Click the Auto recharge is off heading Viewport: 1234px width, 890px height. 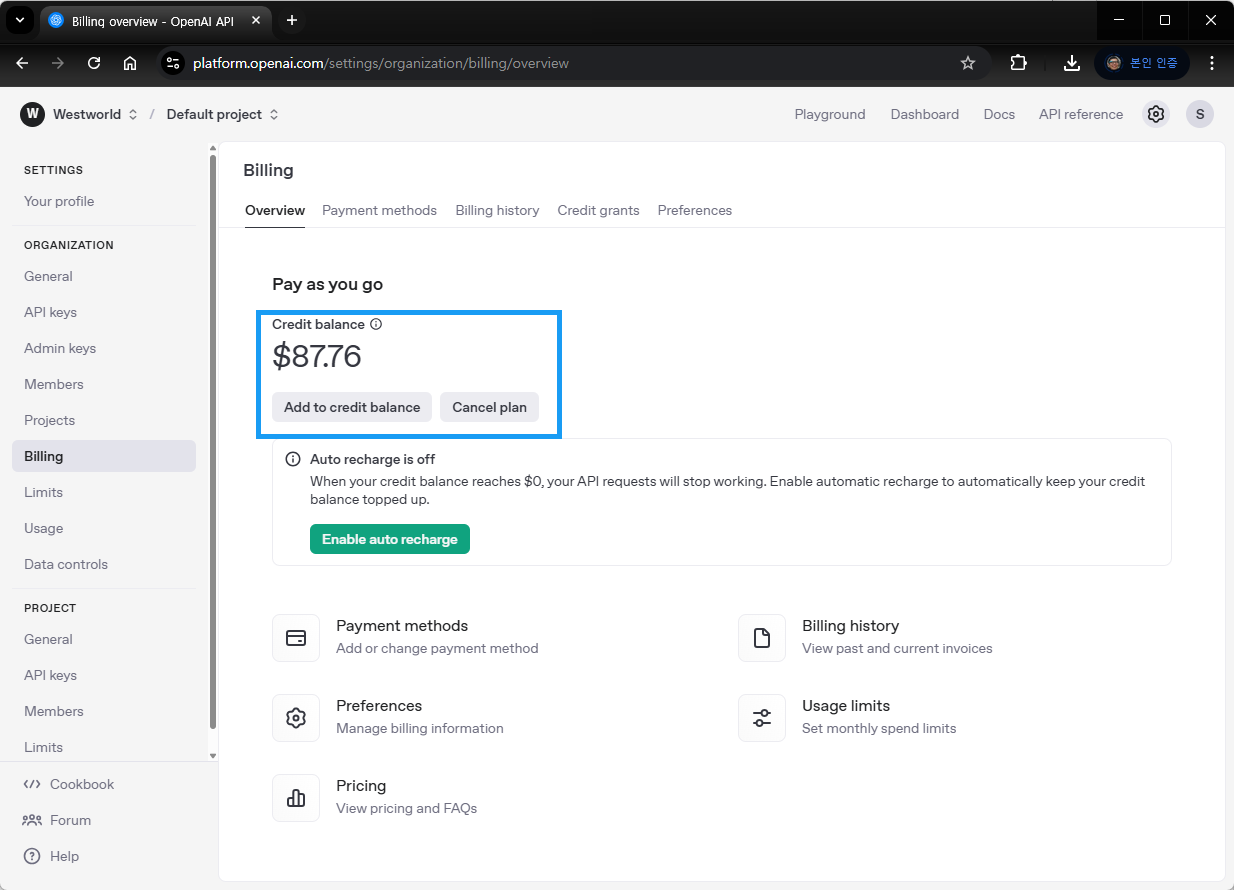[x=372, y=459]
